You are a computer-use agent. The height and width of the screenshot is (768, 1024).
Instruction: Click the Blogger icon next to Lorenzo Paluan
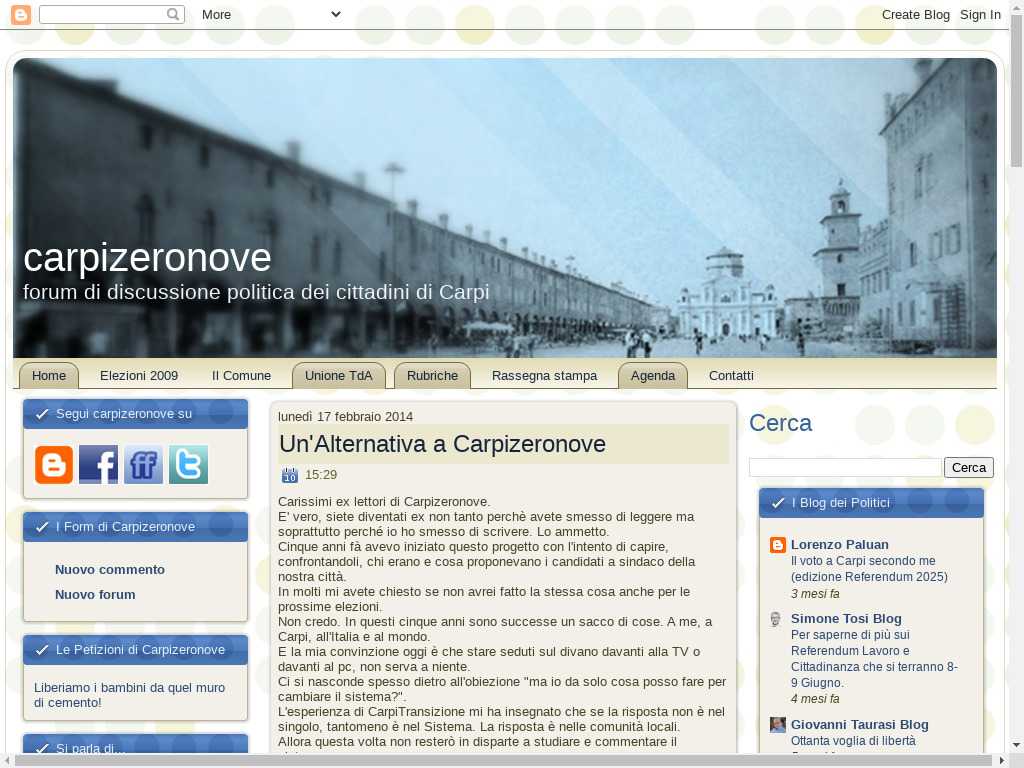(x=778, y=545)
